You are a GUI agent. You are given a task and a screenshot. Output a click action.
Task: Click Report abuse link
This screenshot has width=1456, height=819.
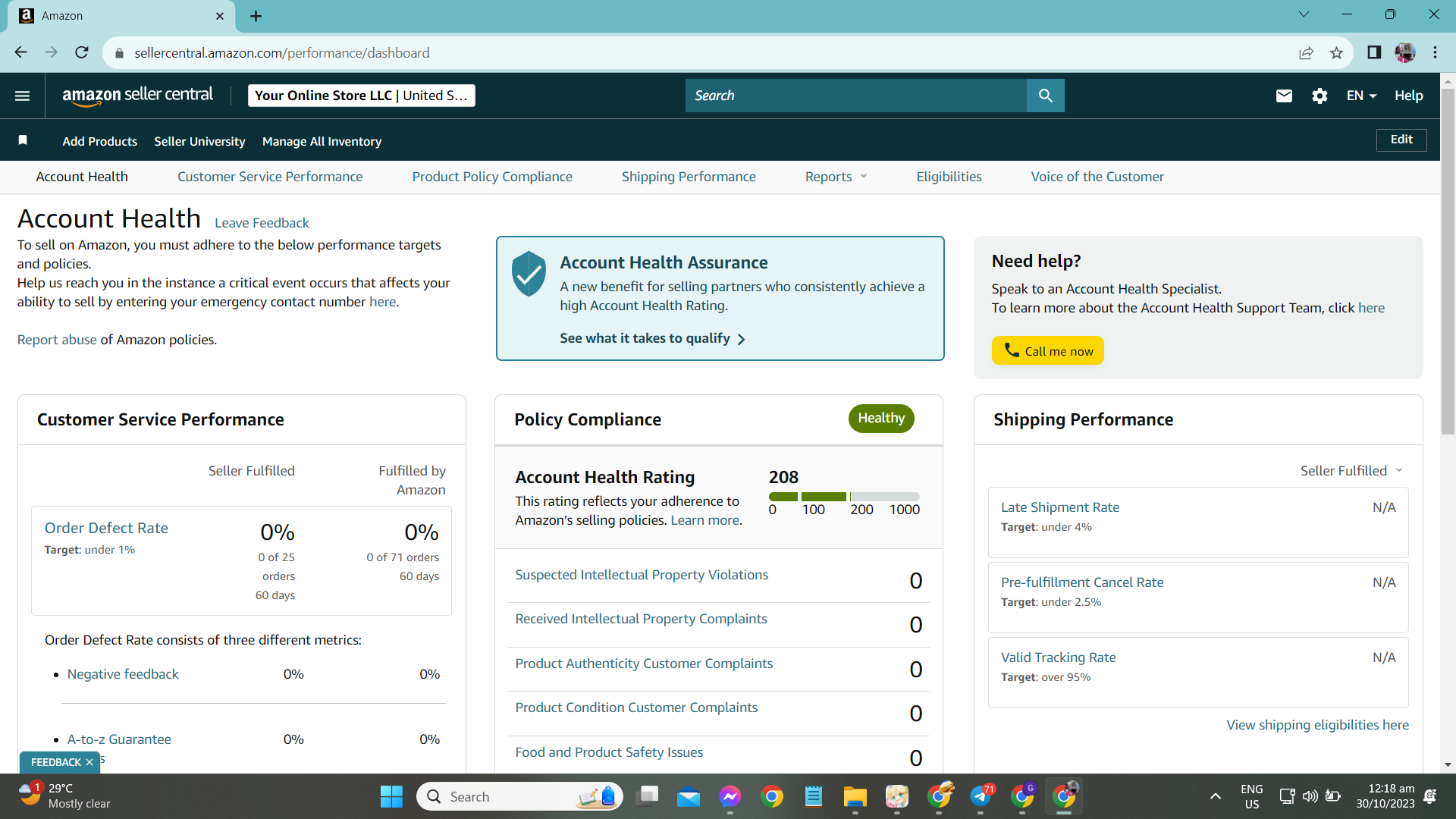pyautogui.click(x=57, y=340)
